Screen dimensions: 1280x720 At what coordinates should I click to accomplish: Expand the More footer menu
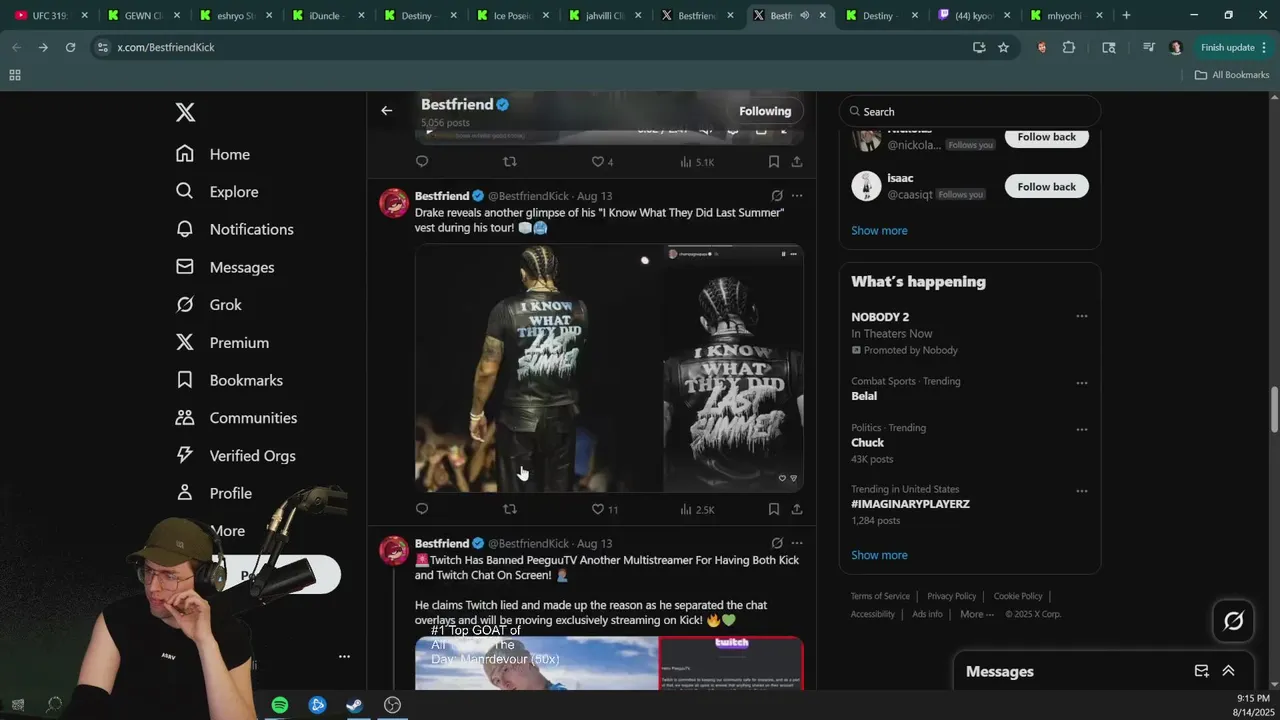pos(976,614)
